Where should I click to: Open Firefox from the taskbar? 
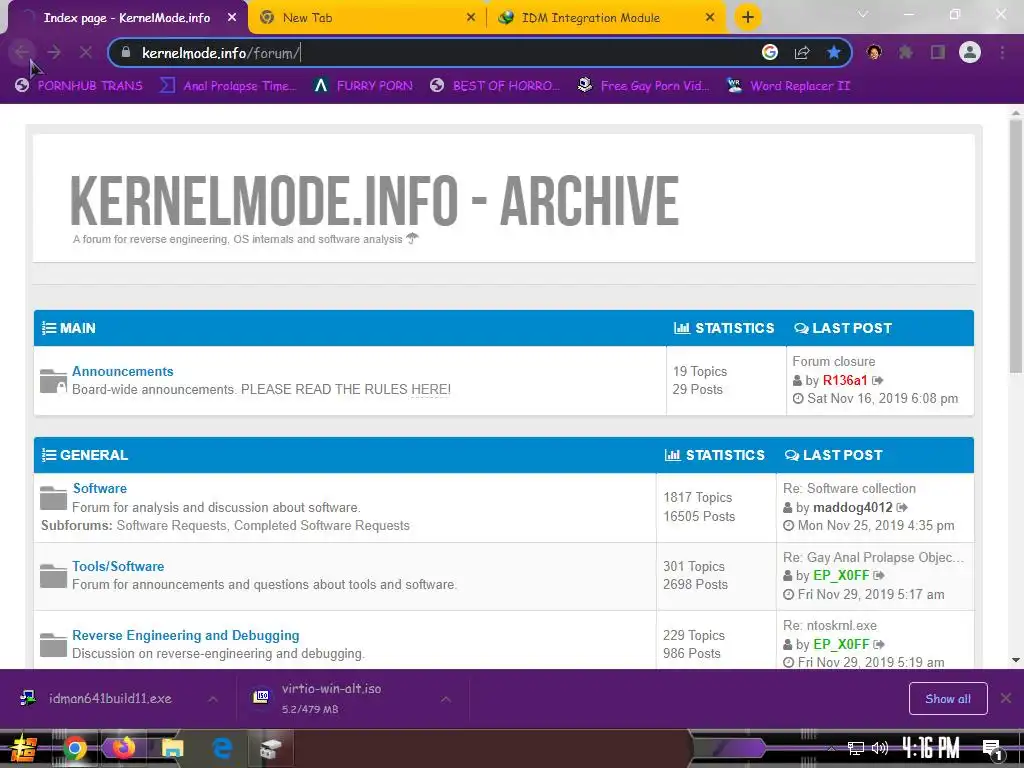[x=123, y=748]
